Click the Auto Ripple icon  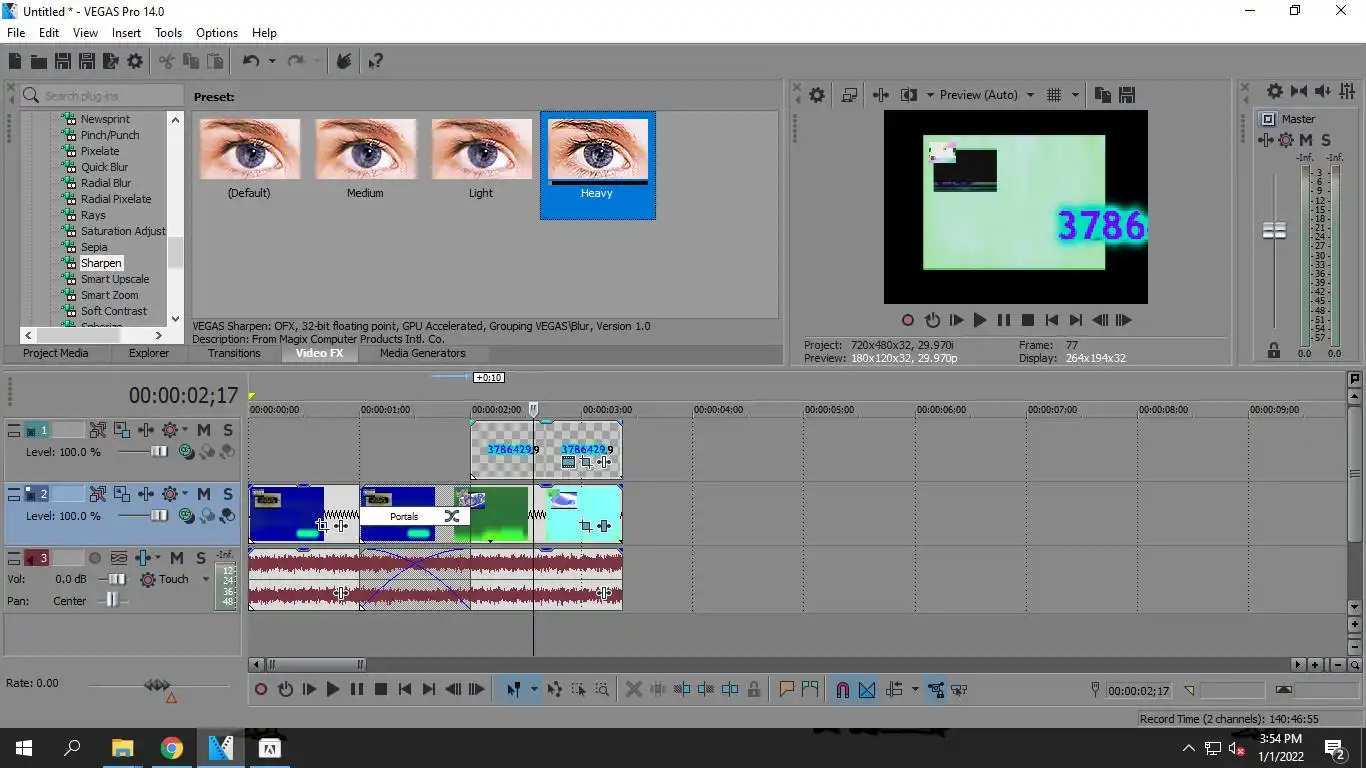[x=894, y=689]
